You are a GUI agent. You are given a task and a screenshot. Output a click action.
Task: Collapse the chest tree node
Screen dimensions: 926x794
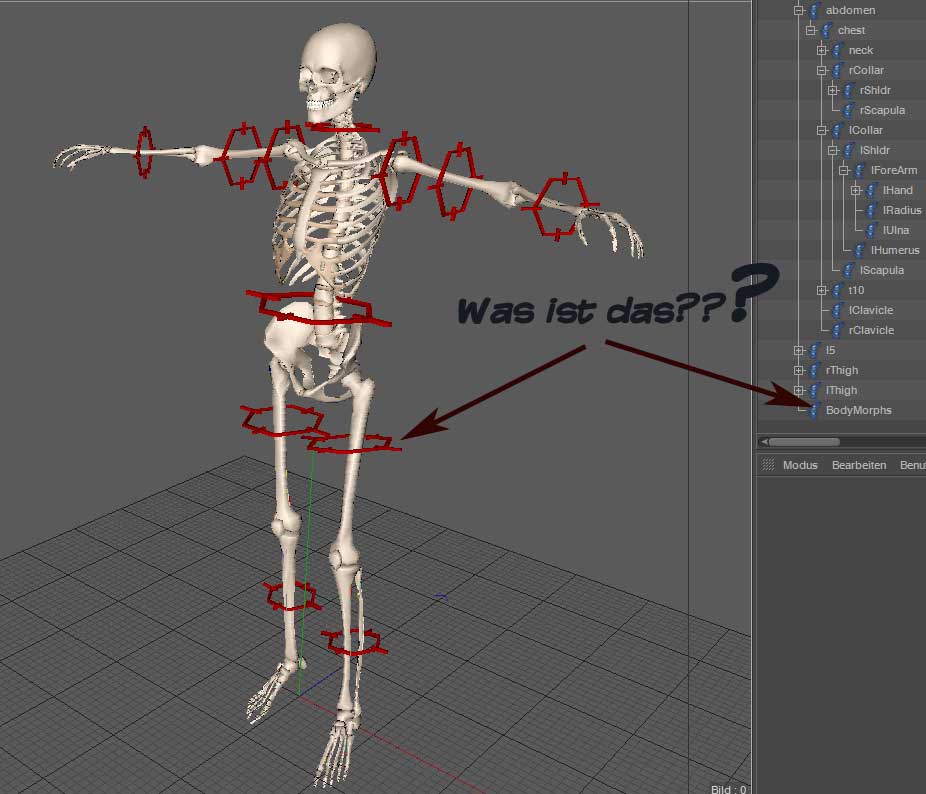click(811, 30)
